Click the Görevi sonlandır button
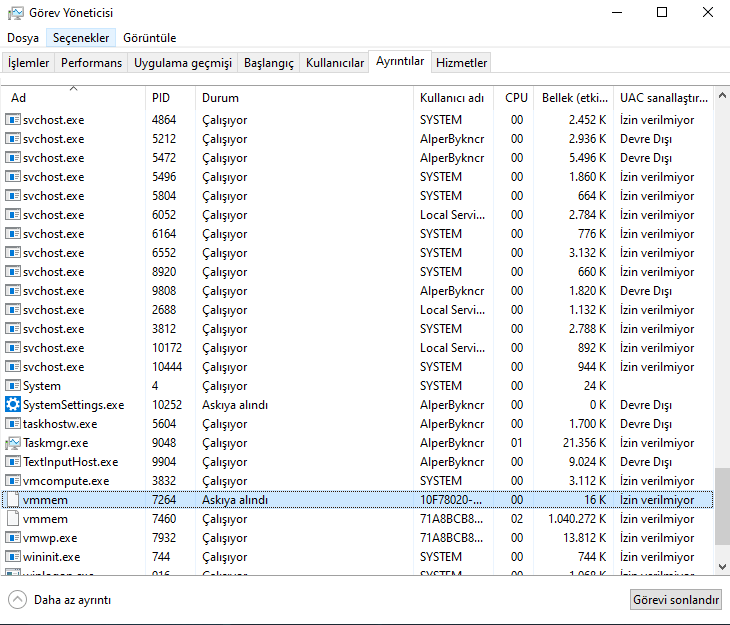Viewport: 730px width, 625px height. (676, 599)
